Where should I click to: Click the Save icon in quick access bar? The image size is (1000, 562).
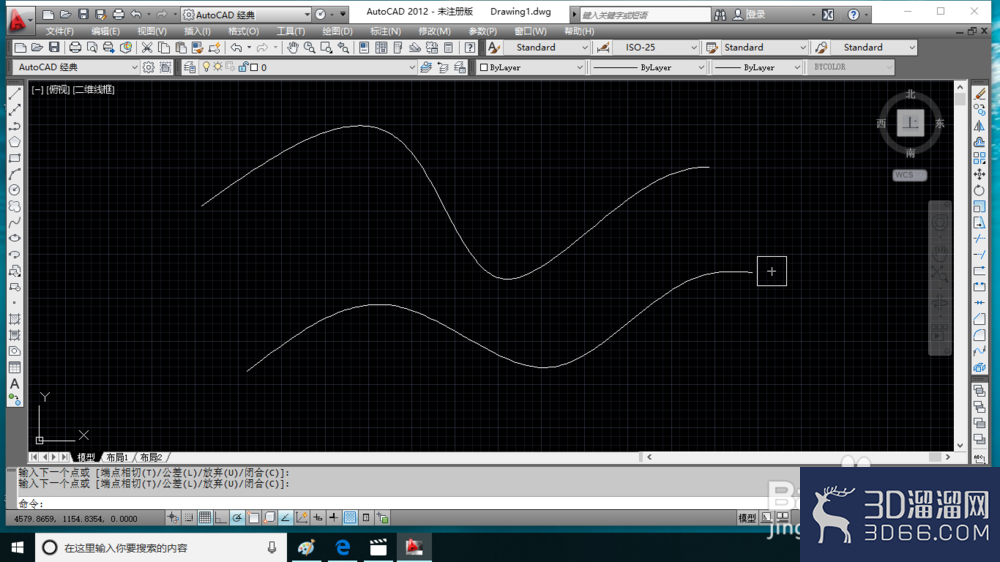[83, 14]
